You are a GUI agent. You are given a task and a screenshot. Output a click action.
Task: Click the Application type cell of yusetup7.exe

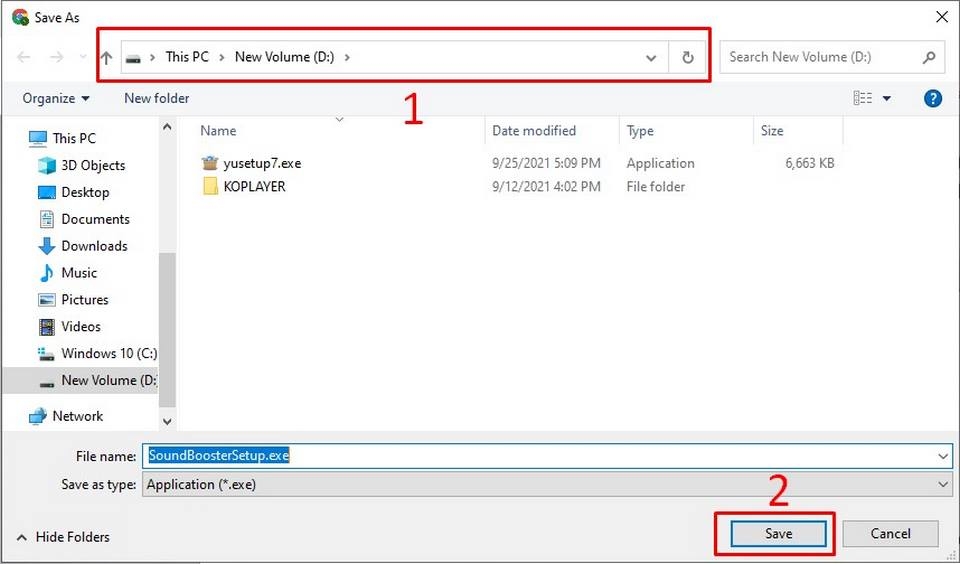[660, 163]
